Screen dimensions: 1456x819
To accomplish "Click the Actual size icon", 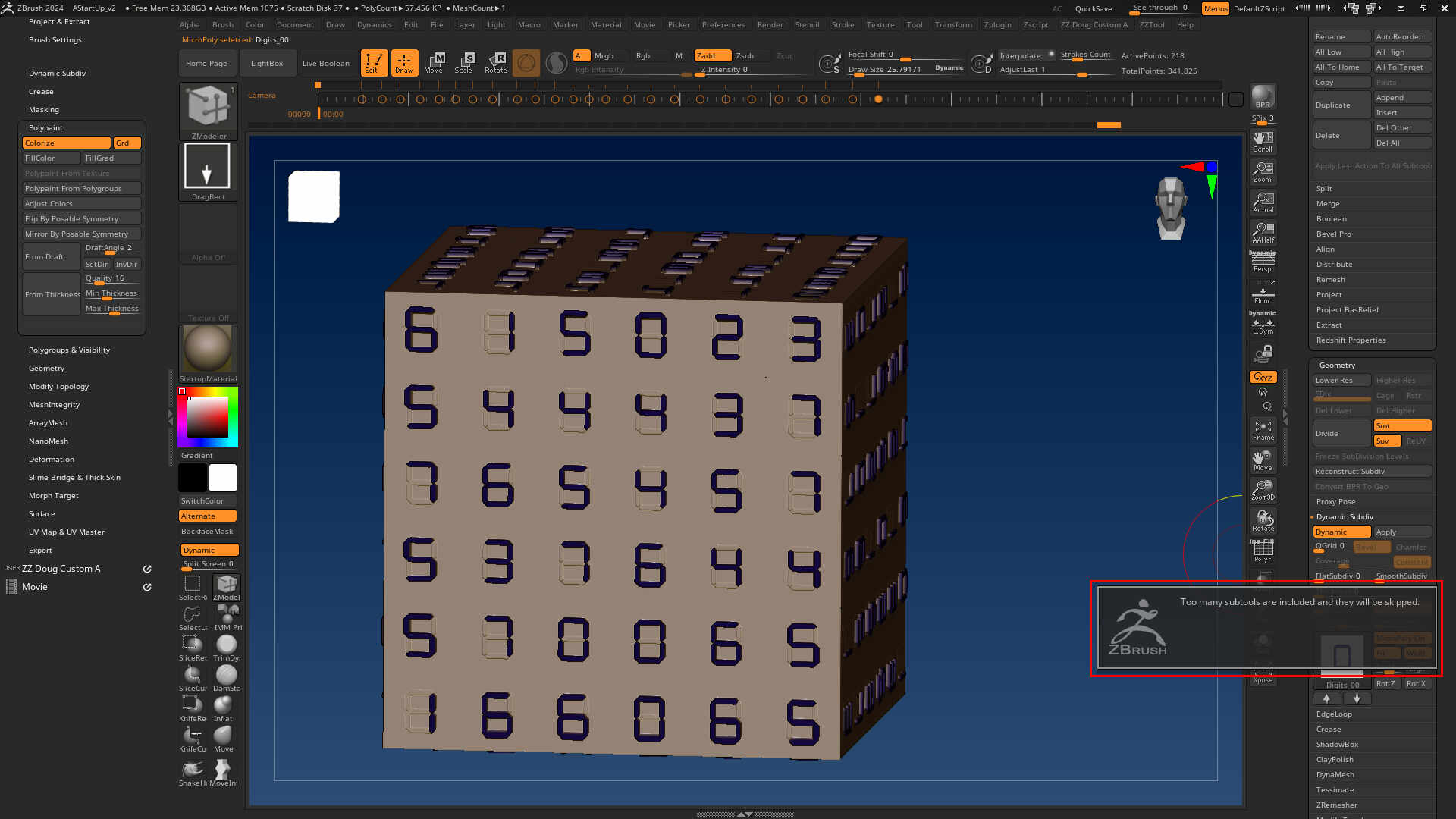I will pyautogui.click(x=1263, y=202).
